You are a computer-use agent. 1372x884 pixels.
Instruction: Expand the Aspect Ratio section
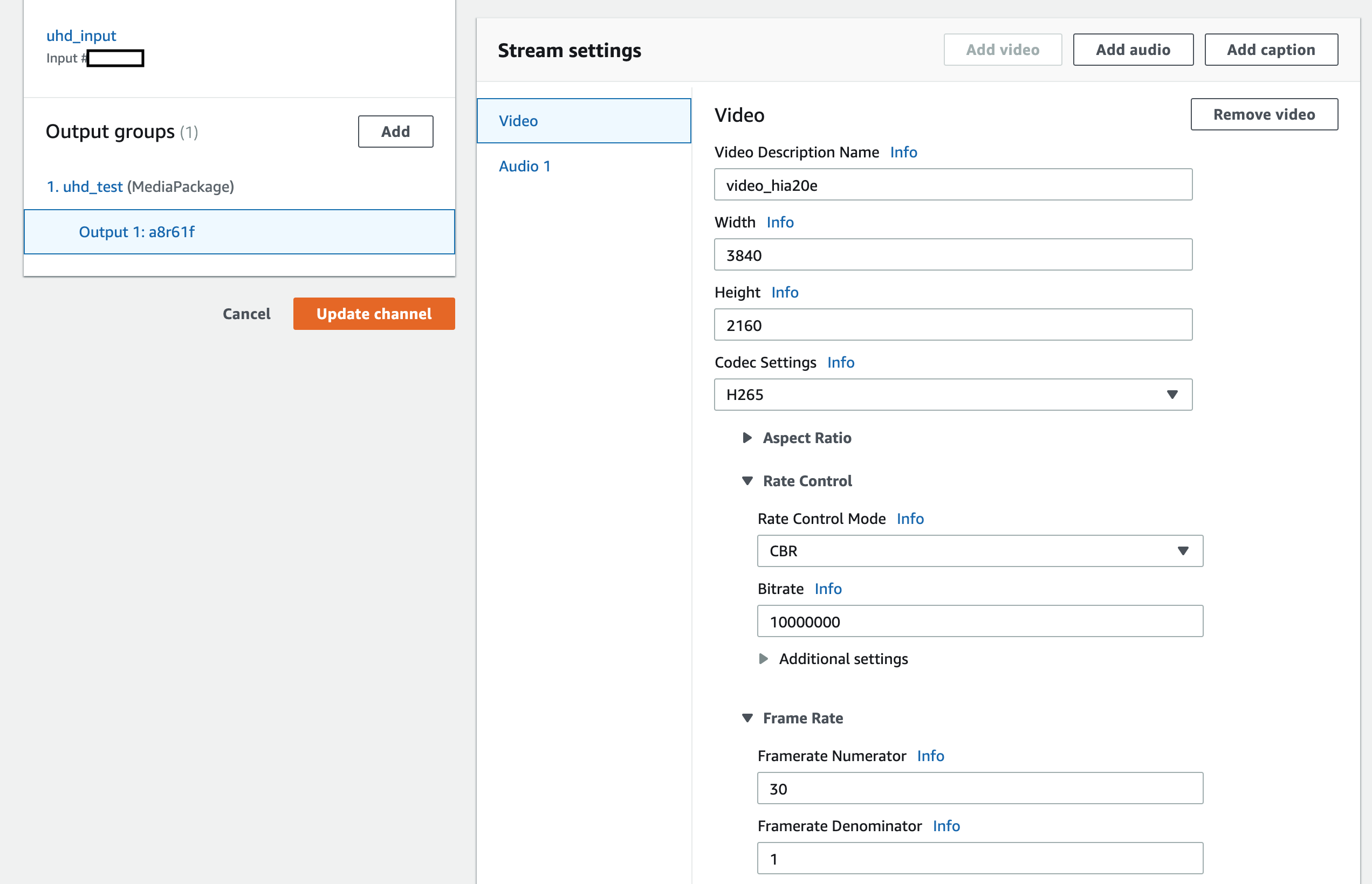pos(747,438)
